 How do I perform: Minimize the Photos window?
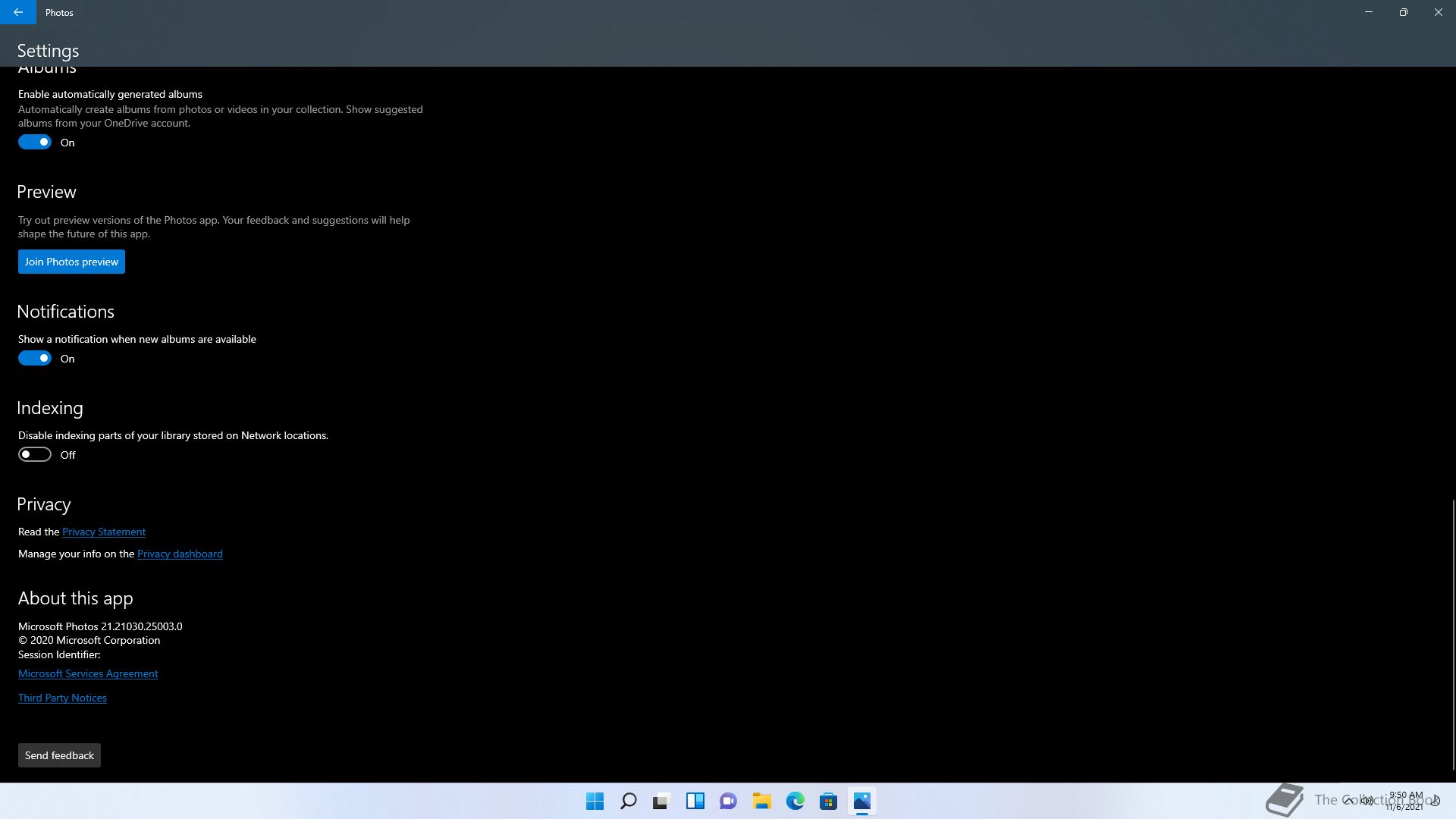coord(1369,12)
